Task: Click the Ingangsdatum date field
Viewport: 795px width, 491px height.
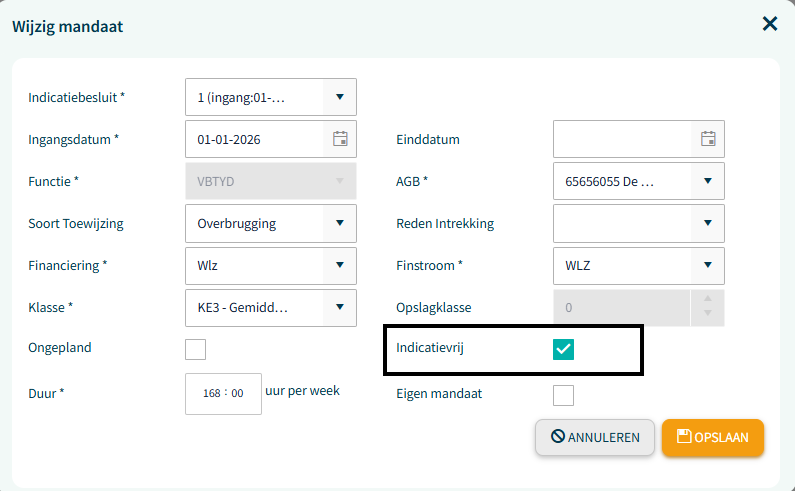Action: [255, 139]
